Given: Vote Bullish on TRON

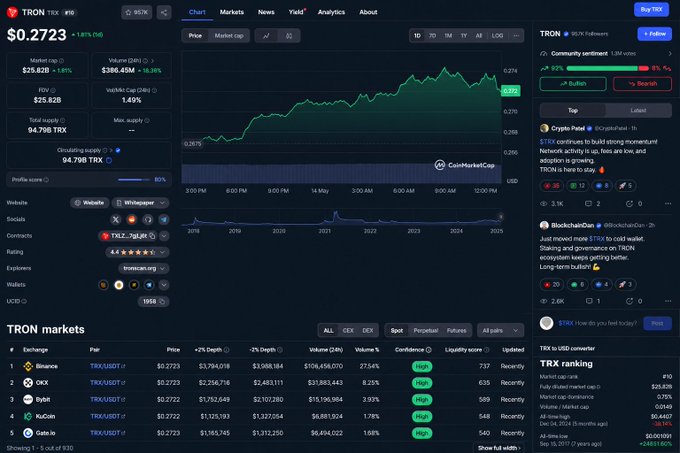Looking at the screenshot, I should [x=573, y=84].
